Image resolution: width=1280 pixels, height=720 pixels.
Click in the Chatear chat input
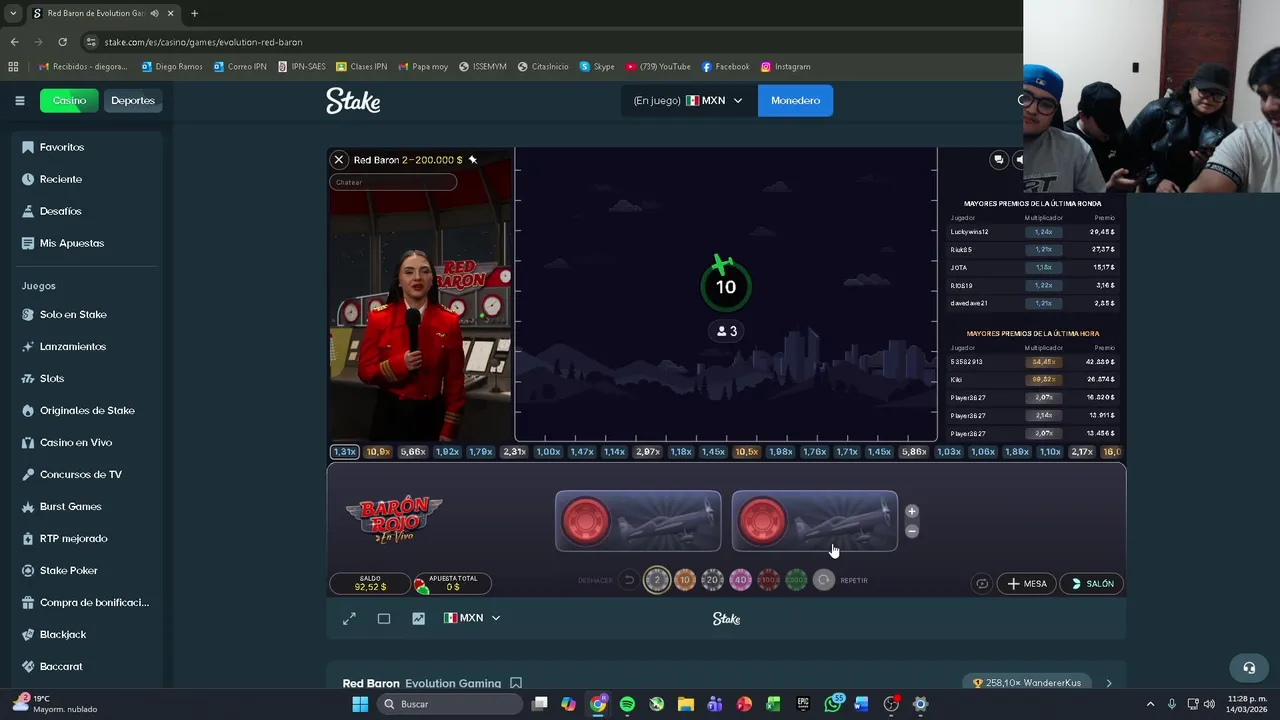[393, 182]
